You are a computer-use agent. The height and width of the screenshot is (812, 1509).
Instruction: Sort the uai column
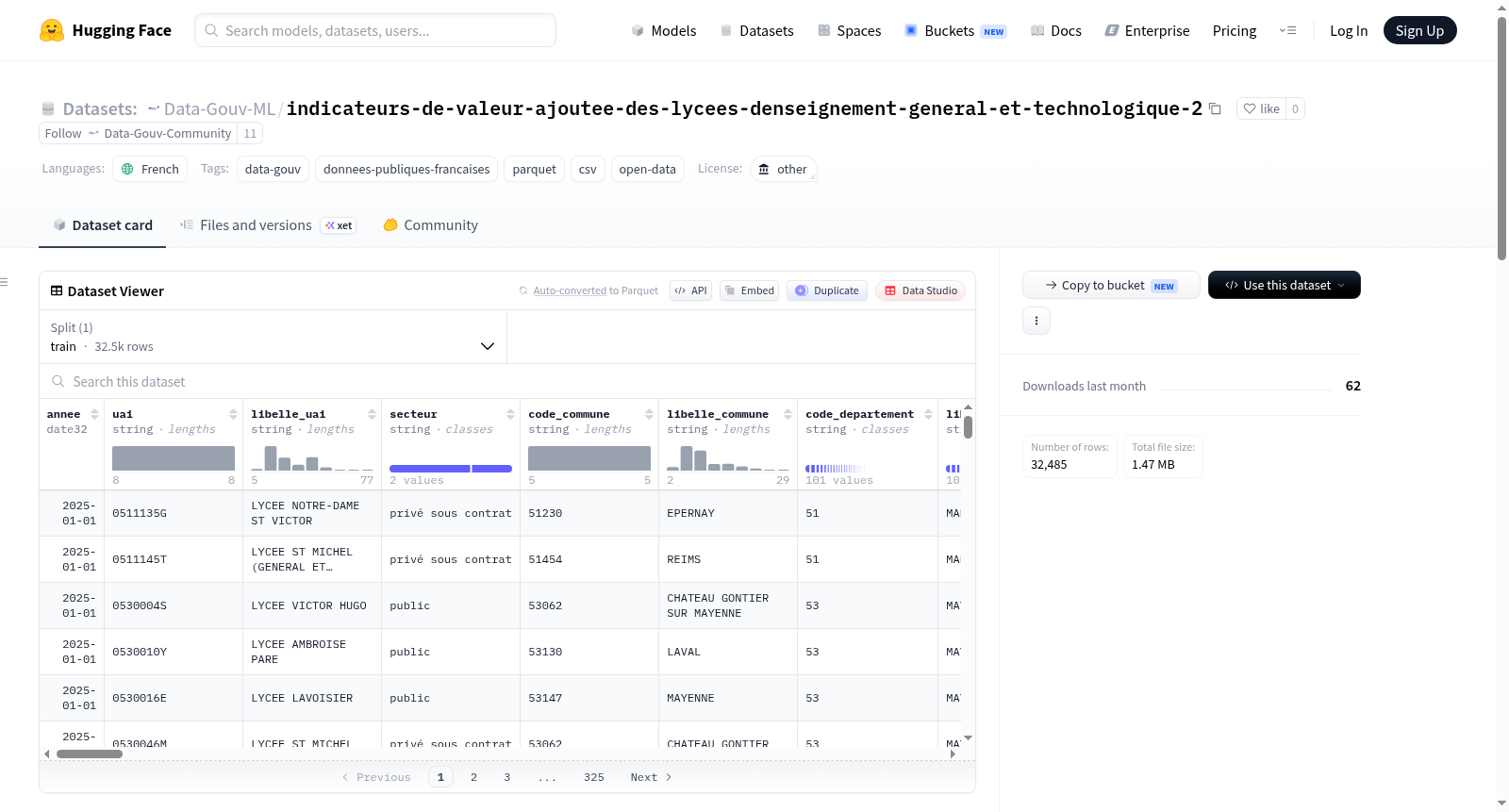233,414
